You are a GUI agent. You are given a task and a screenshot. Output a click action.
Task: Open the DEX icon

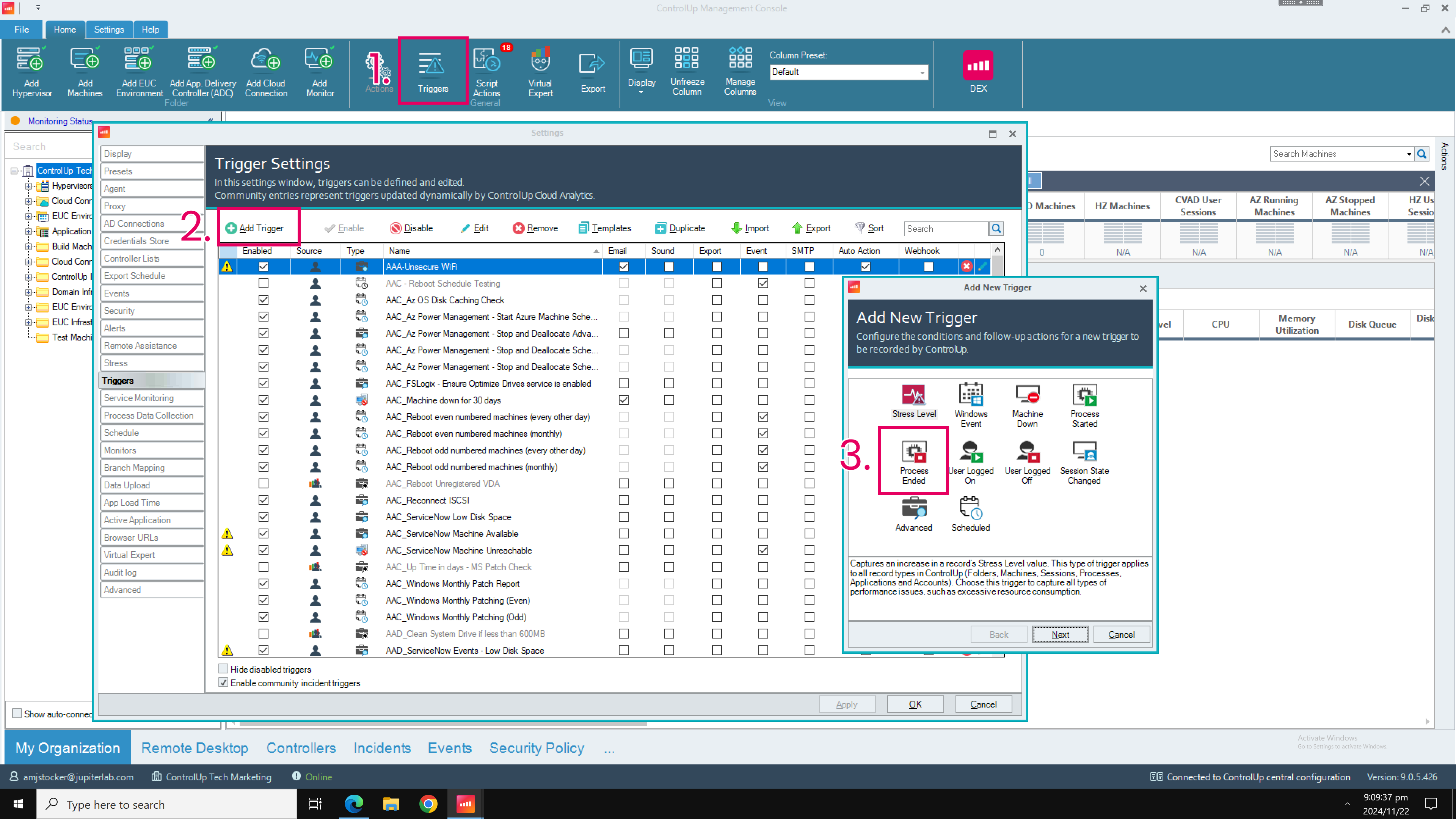tap(978, 72)
